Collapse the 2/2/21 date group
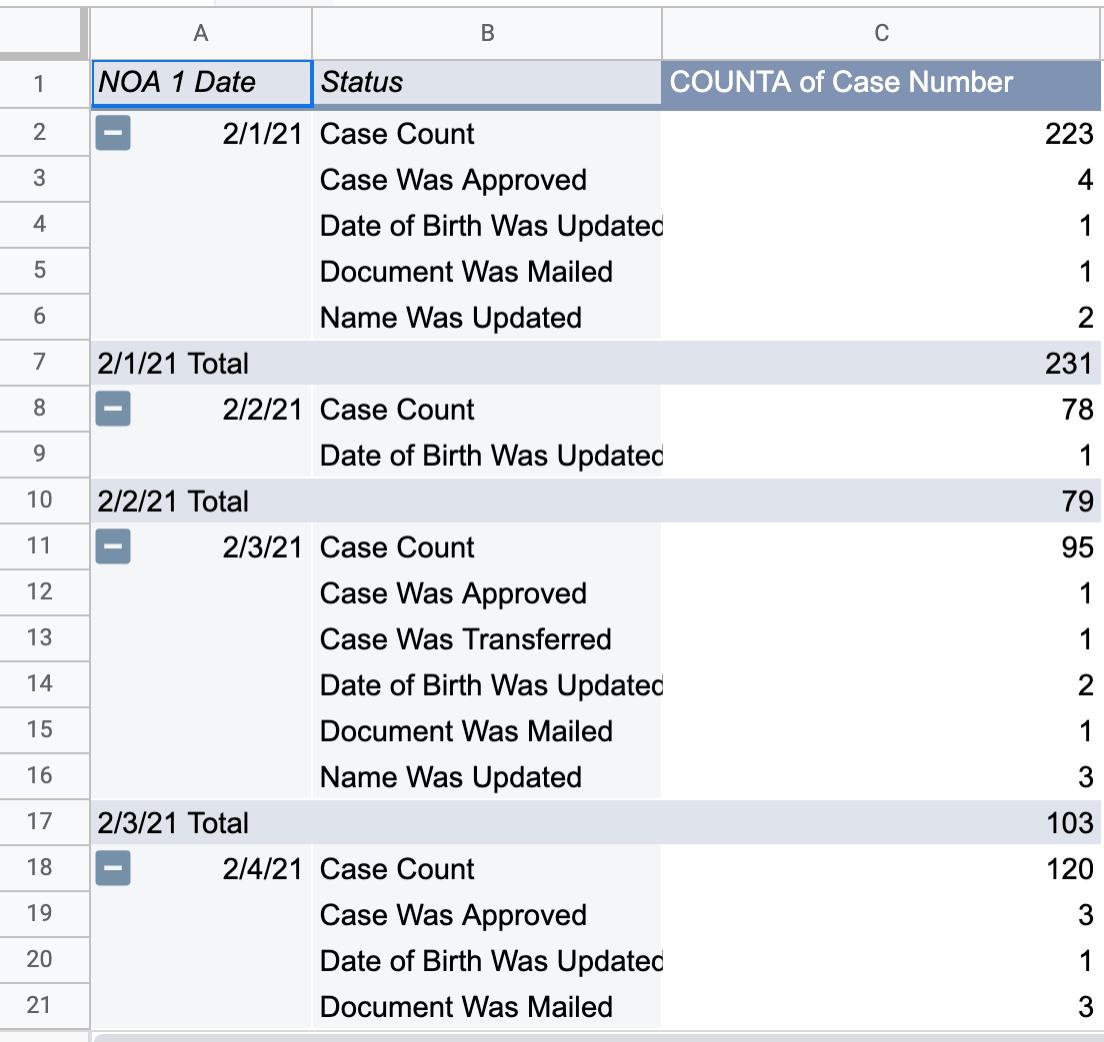 point(113,409)
